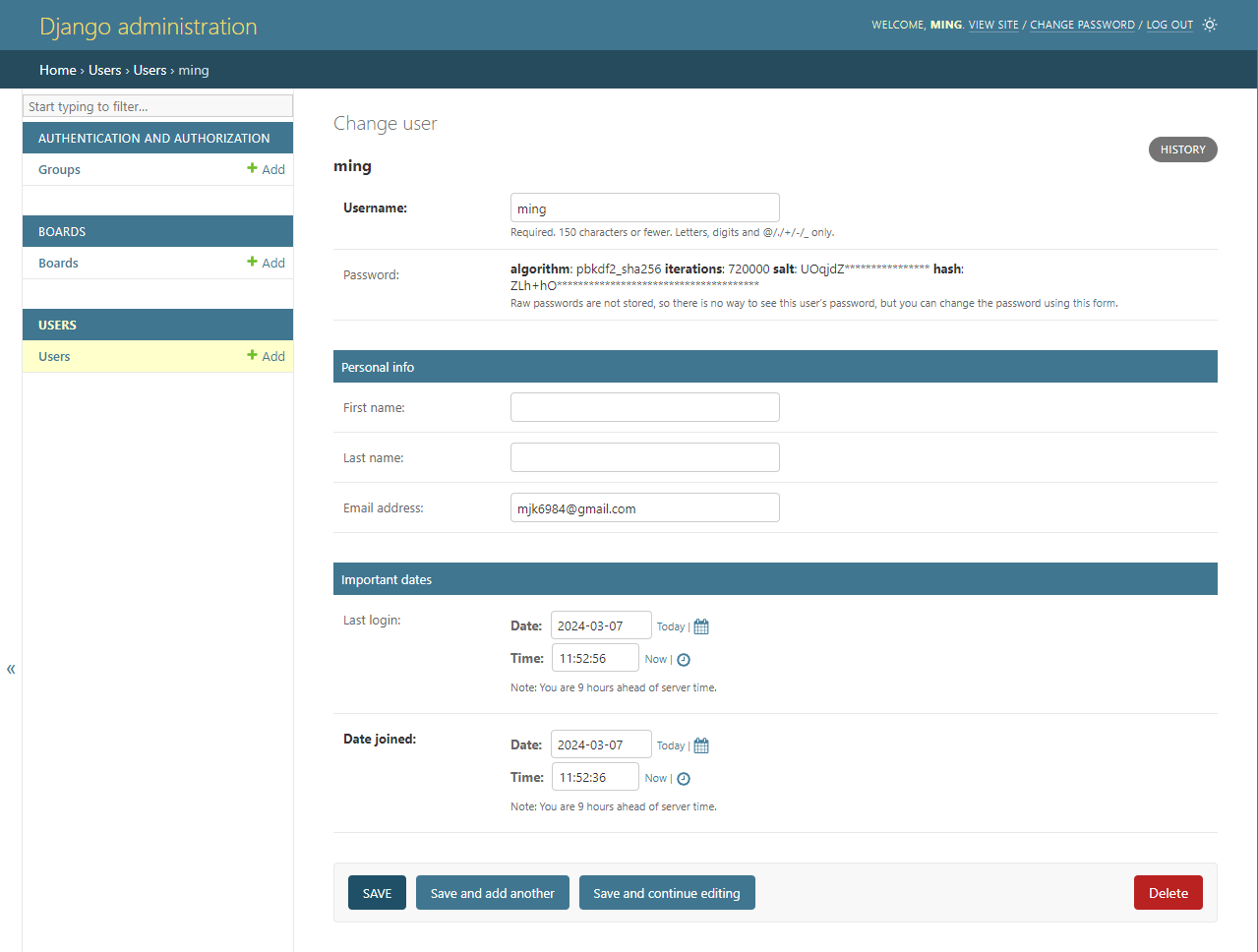This screenshot has height=952, width=1258.
Task: Click Today link for Last login
Action: point(671,626)
